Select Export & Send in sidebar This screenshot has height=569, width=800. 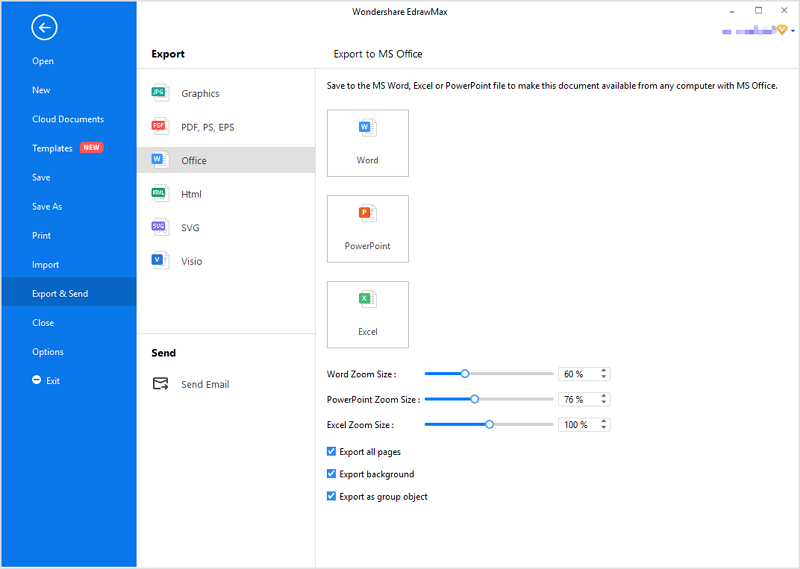[69, 292]
